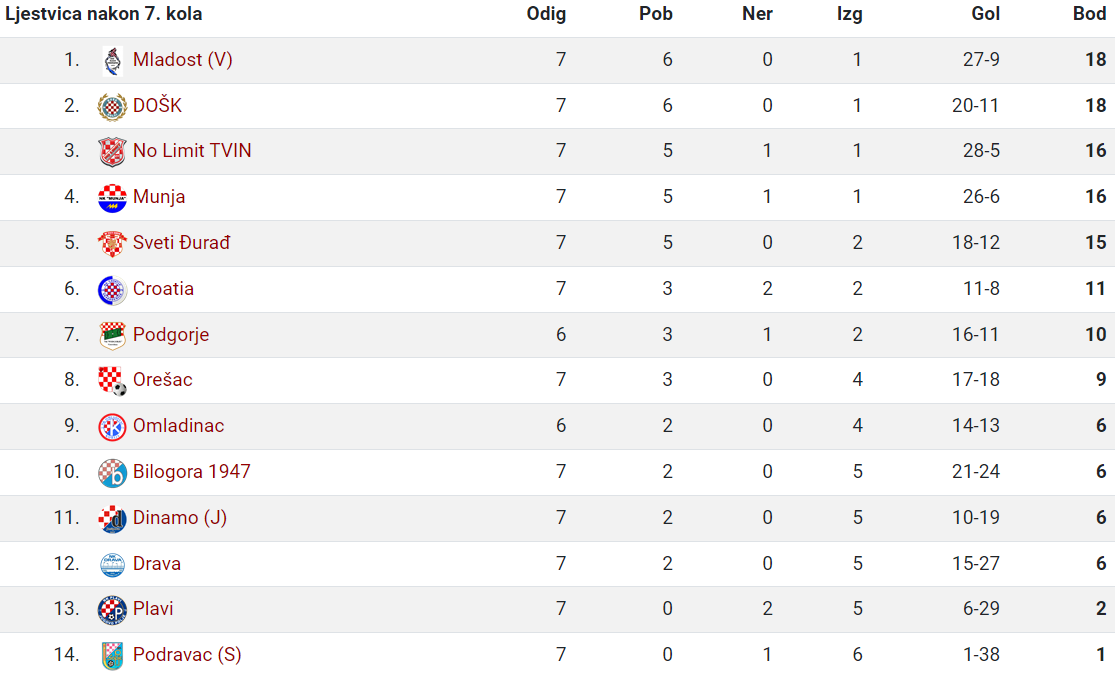Open the Podravac (S) team link
The image size is (1118, 676).
187,655
